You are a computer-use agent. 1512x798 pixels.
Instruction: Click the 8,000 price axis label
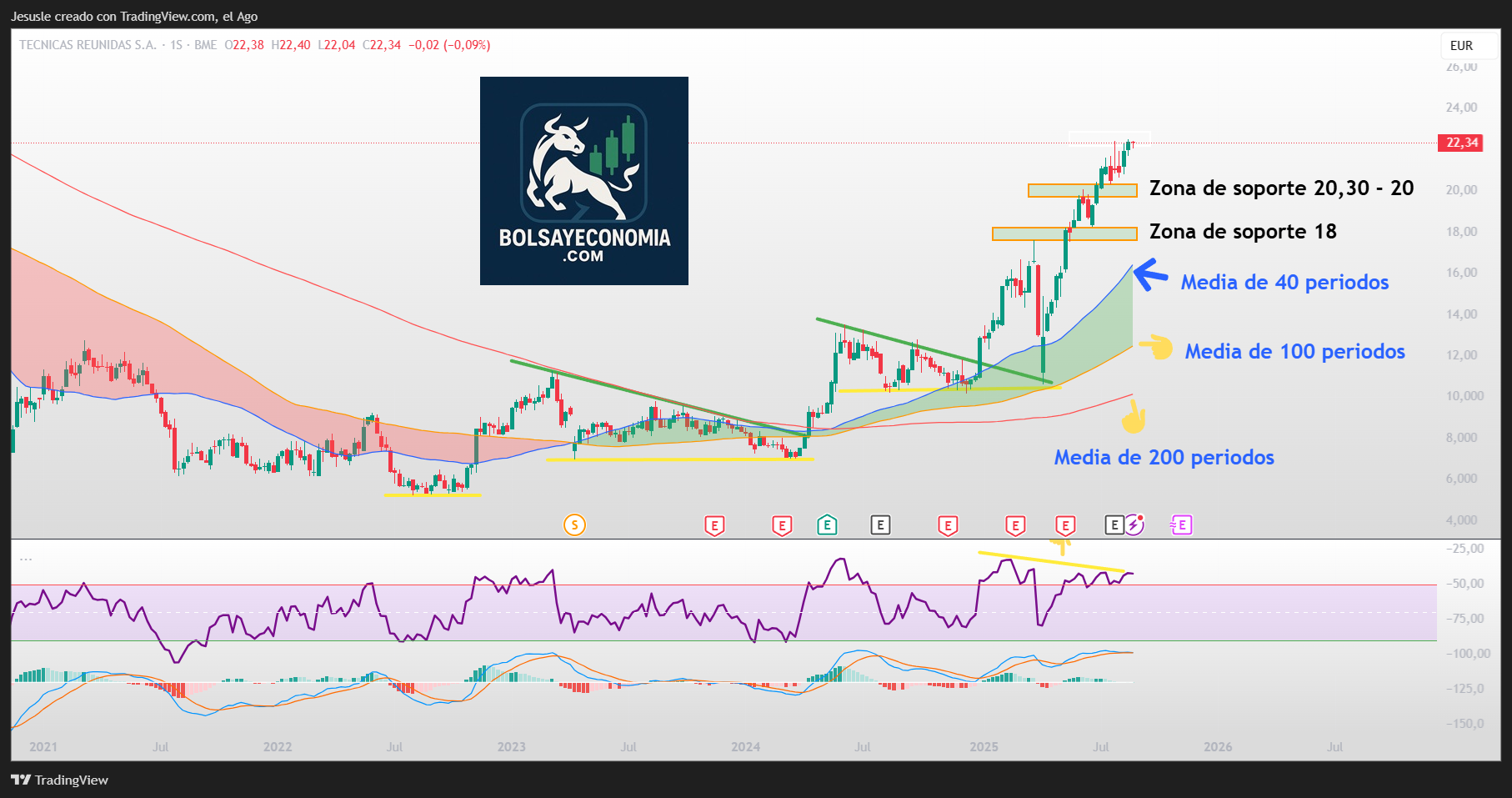click(1461, 438)
